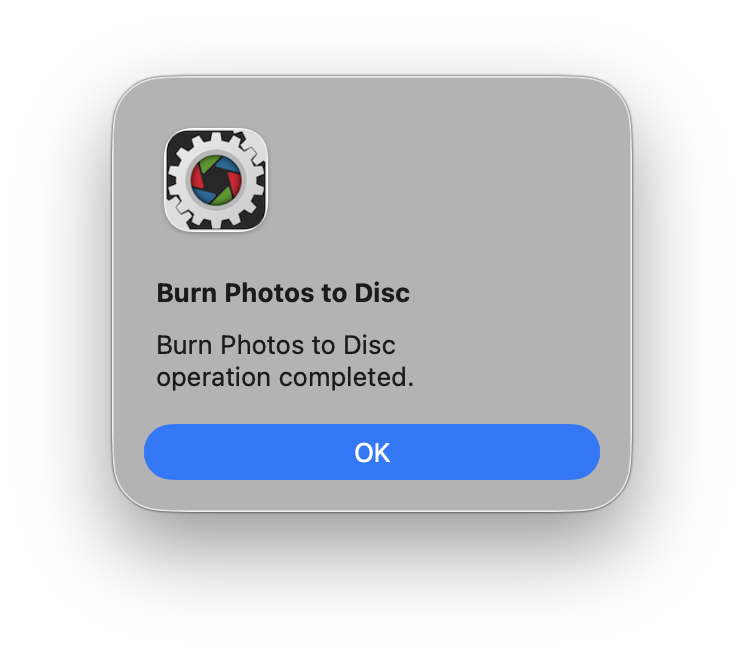Image resolution: width=744 pixels, height=660 pixels.
Task: Select the bold "Burn Photos to Disc" heading
Action: [x=283, y=292]
